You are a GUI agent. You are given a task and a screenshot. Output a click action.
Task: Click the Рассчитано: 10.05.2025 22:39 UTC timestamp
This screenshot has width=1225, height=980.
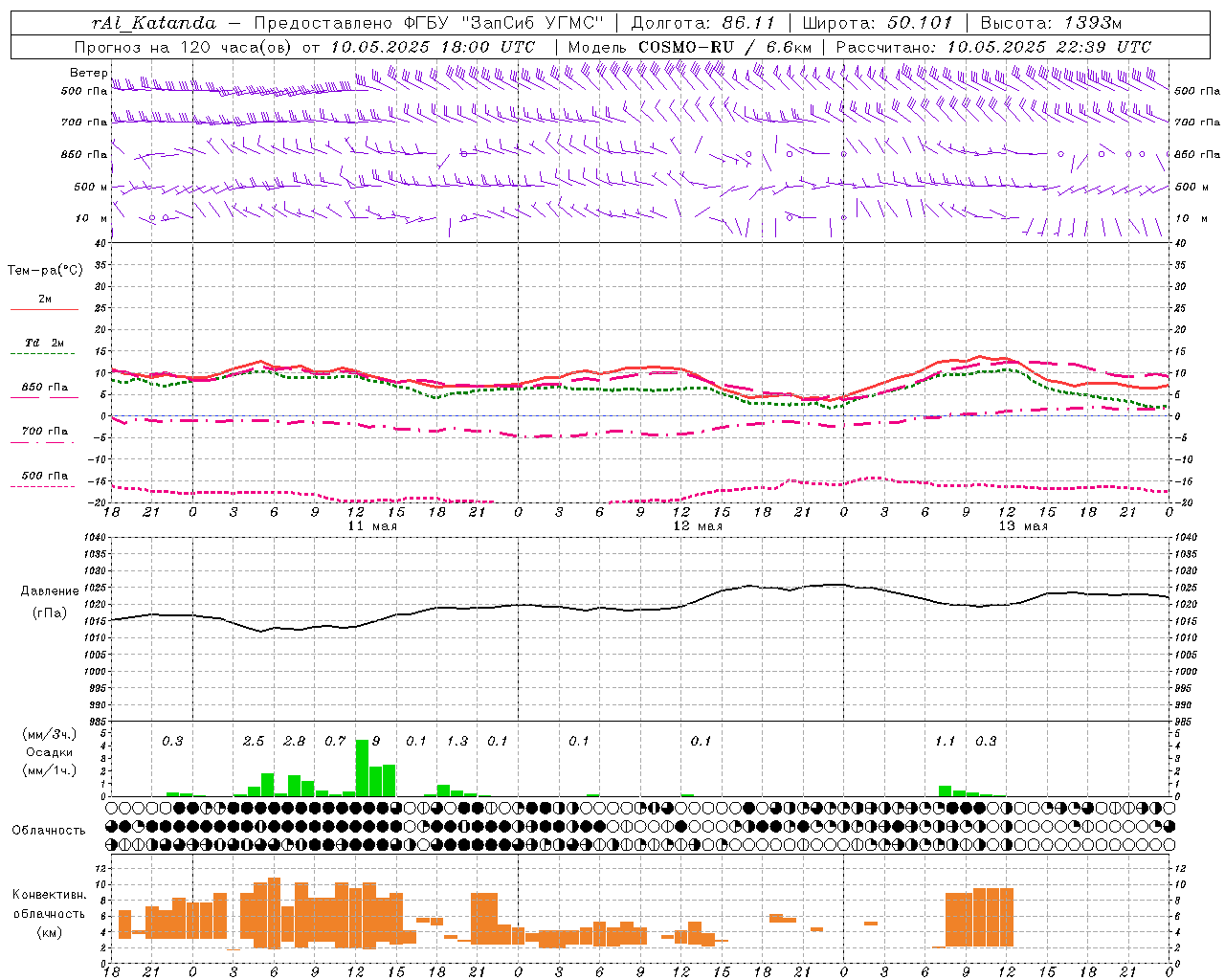[993, 47]
